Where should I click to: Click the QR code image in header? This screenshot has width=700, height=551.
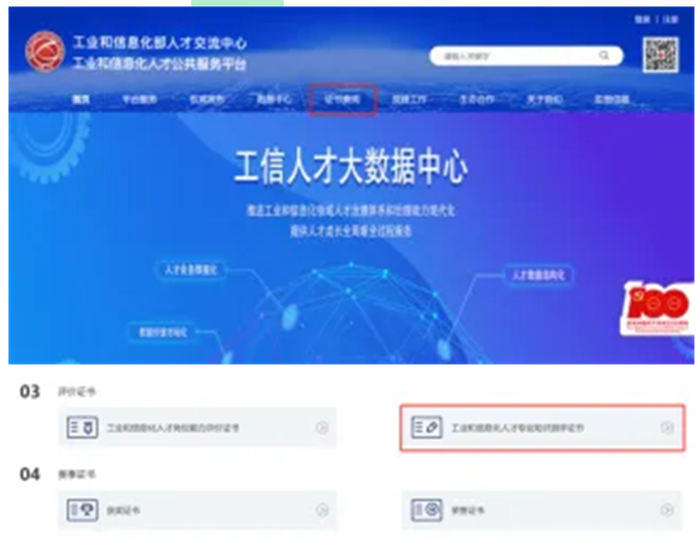click(661, 54)
